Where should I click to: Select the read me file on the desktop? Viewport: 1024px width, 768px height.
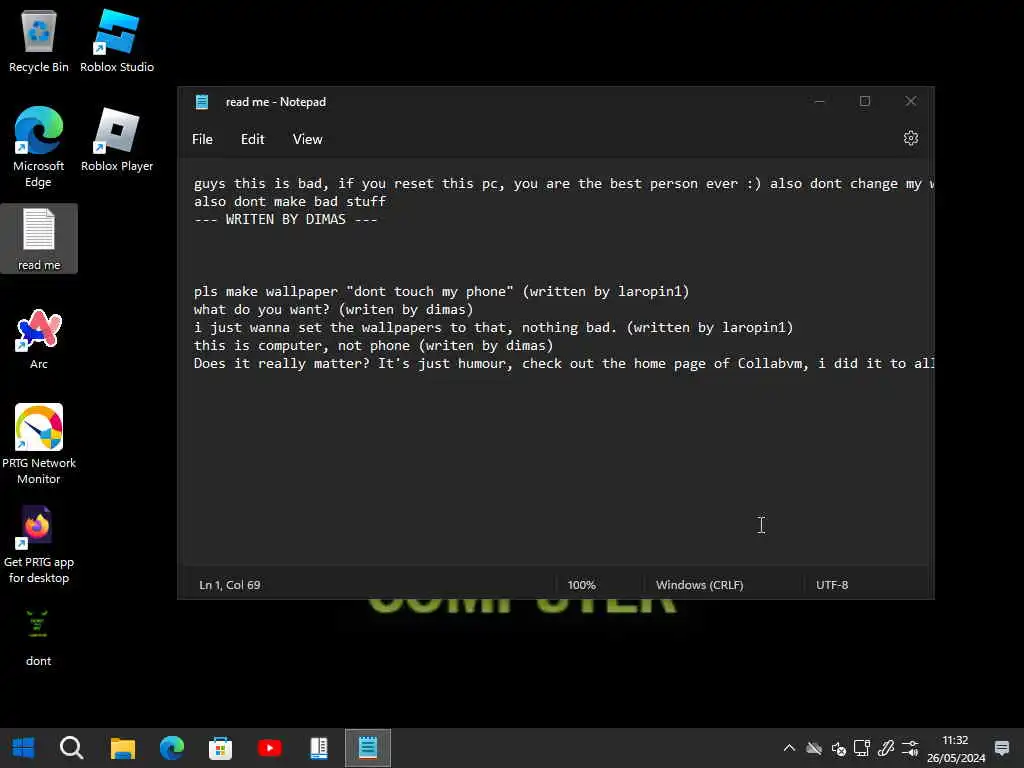click(39, 239)
